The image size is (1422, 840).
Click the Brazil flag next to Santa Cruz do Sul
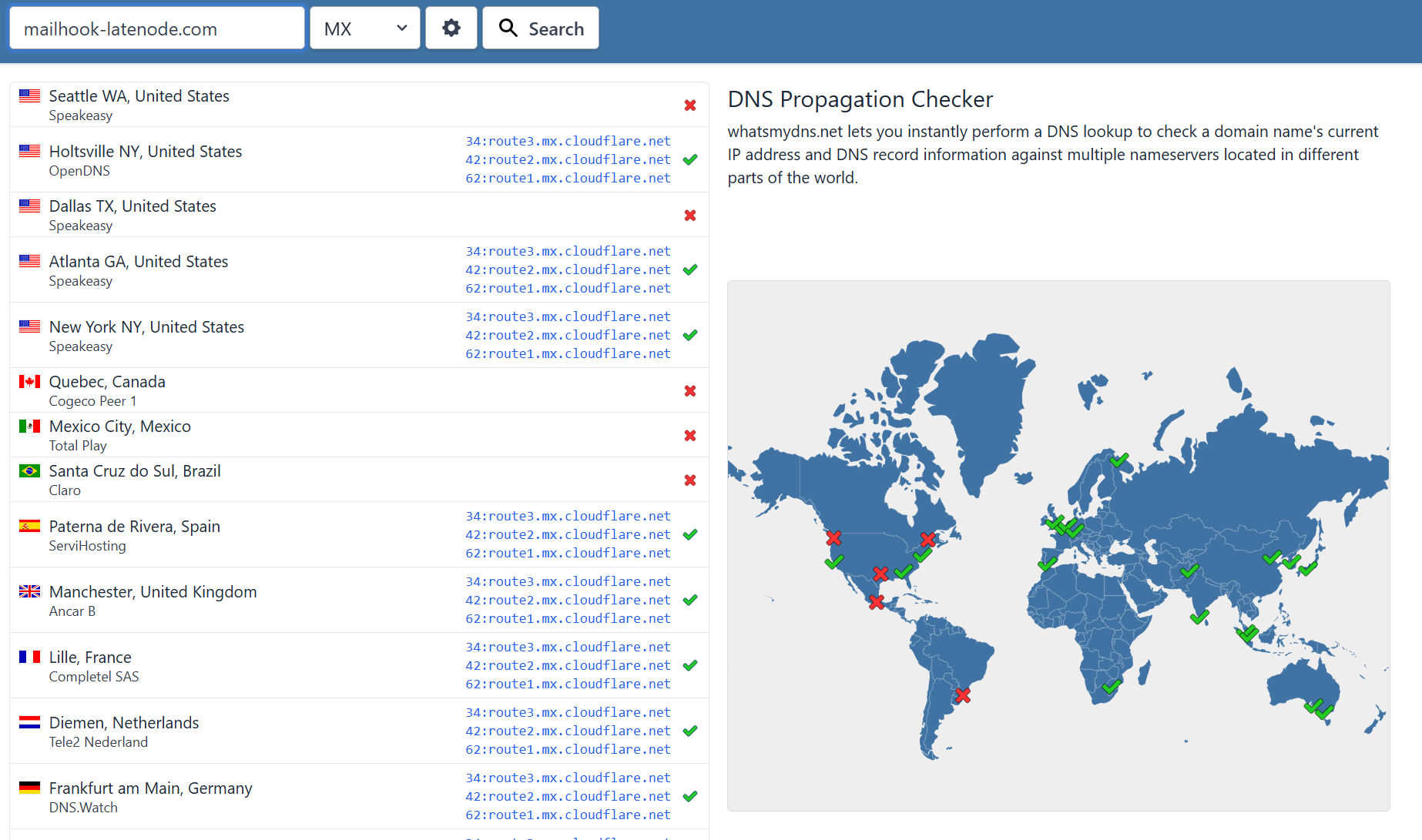(29, 471)
